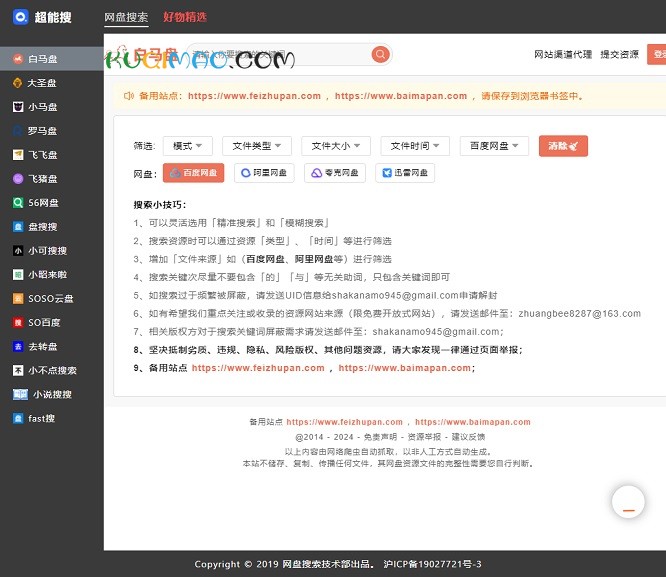Expand the 百度网盘 filter dropdown
The height and width of the screenshot is (577, 666).
pos(494,146)
